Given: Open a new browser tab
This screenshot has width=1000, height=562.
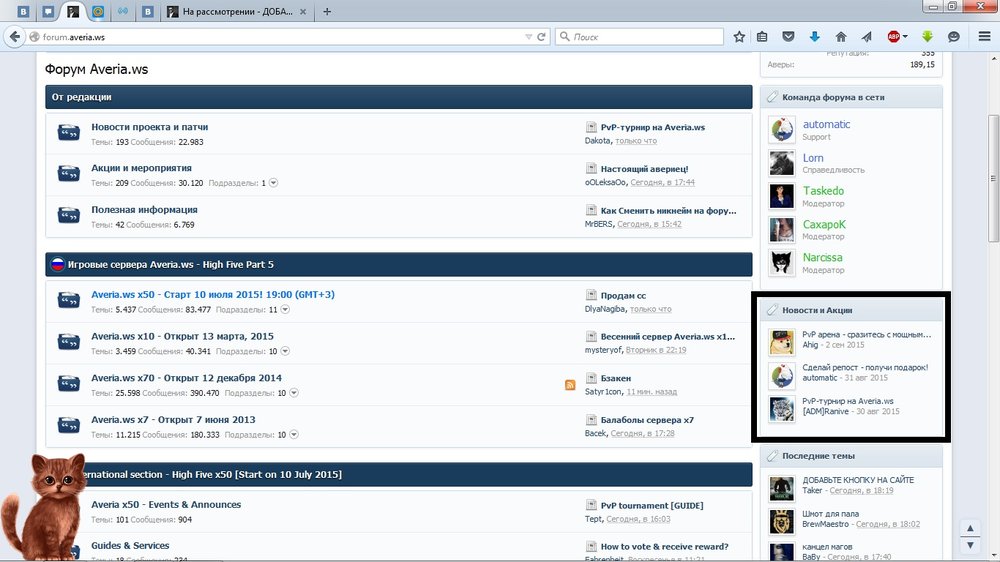Looking at the screenshot, I should pos(327,12).
